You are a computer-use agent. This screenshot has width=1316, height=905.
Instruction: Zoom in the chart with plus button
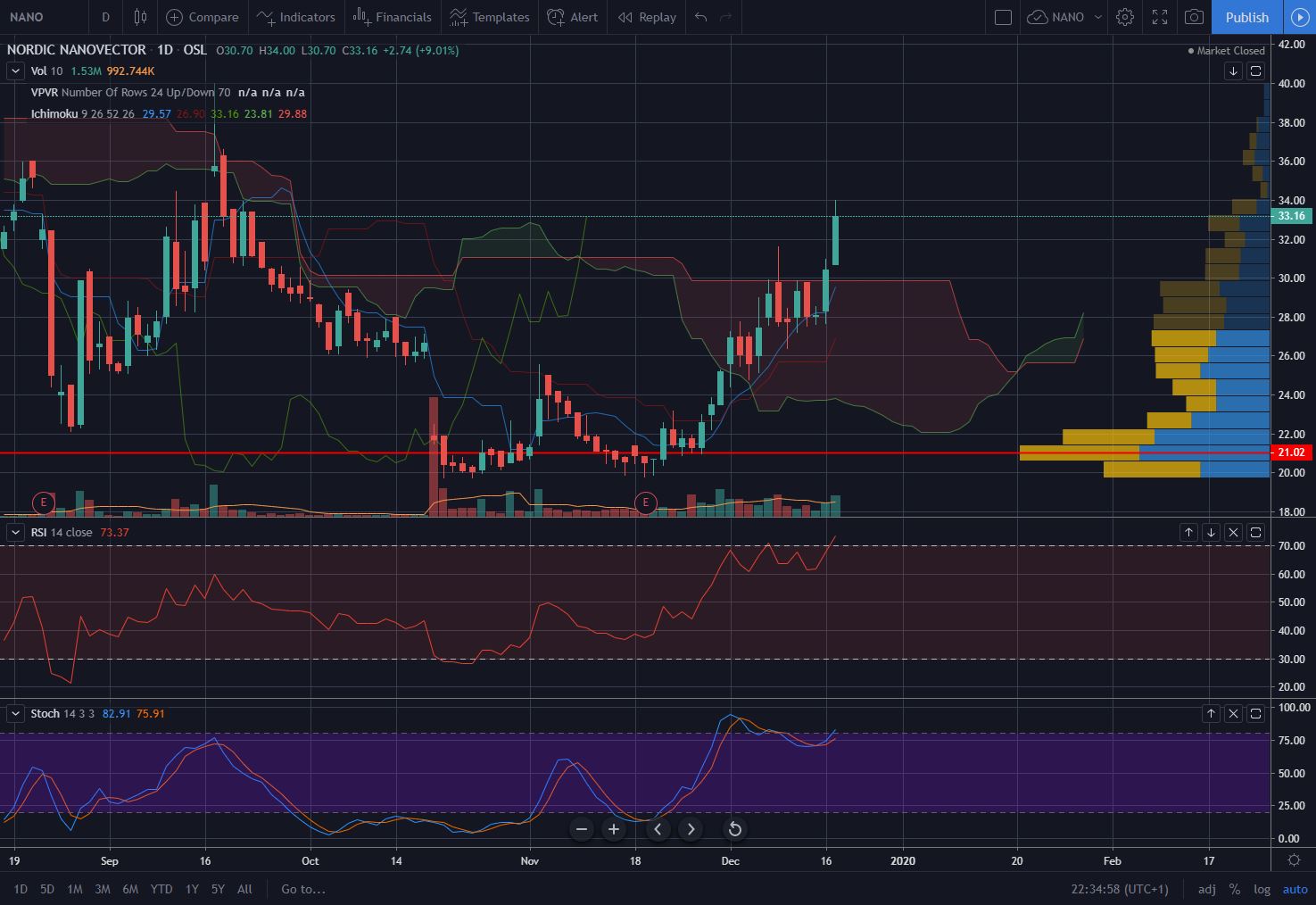(x=614, y=829)
